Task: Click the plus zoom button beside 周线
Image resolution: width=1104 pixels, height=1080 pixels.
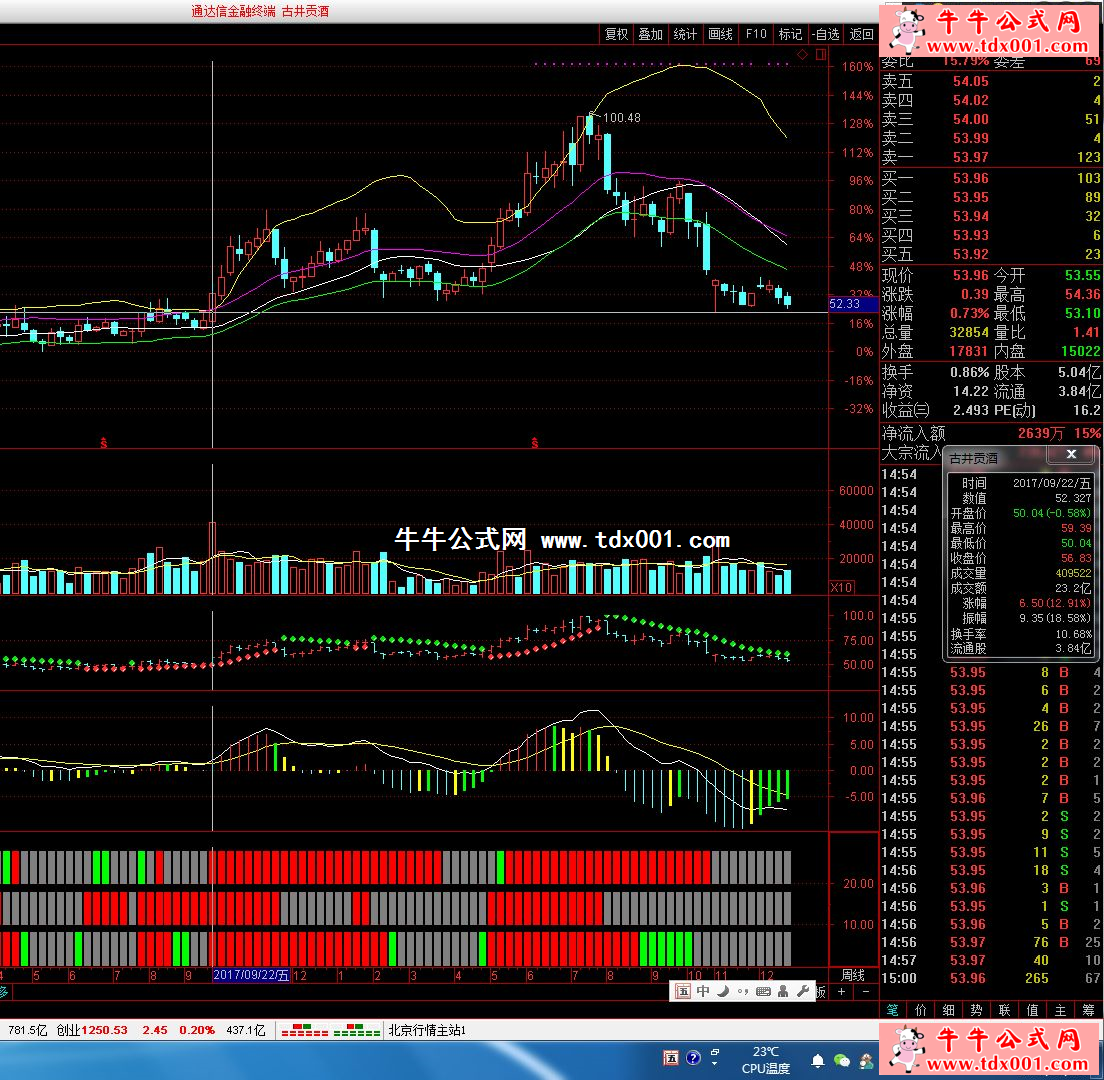Action: [x=841, y=991]
